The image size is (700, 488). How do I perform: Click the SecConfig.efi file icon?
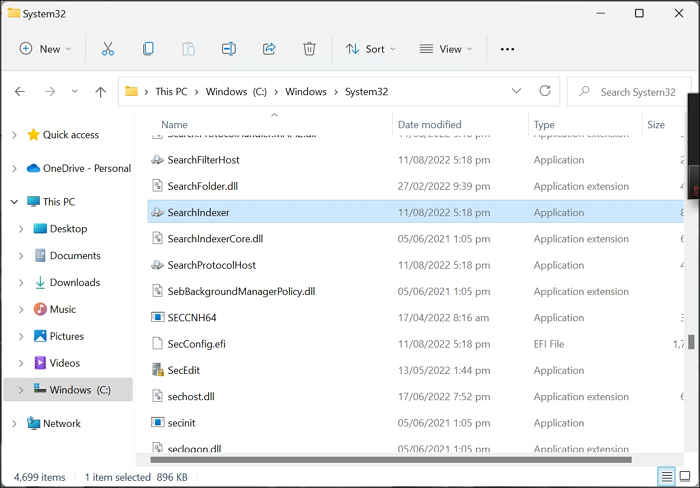click(158, 344)
